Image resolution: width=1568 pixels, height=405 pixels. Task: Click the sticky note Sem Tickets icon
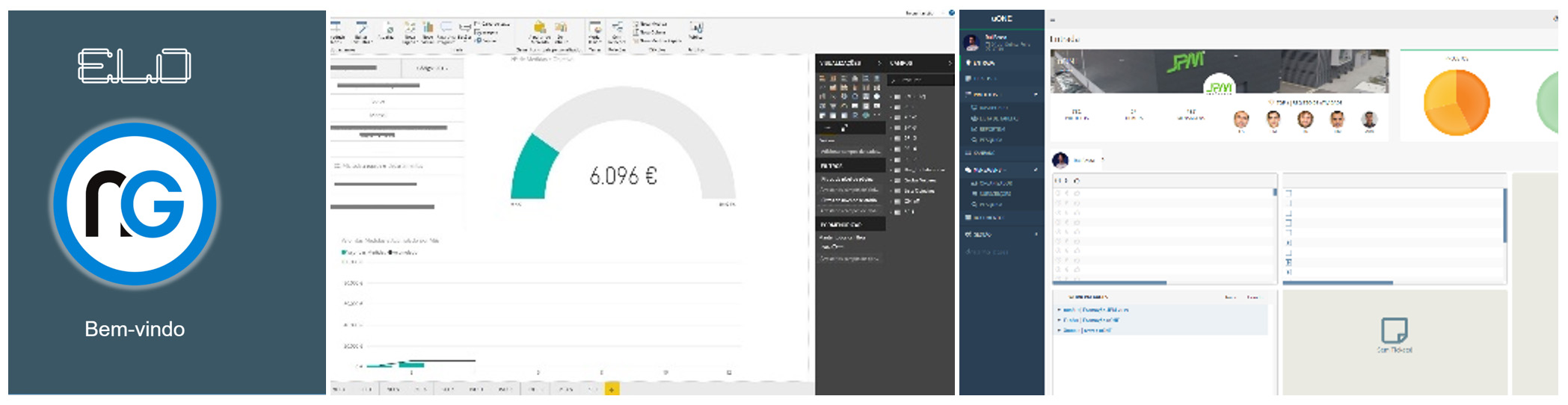pos(1395,330)
